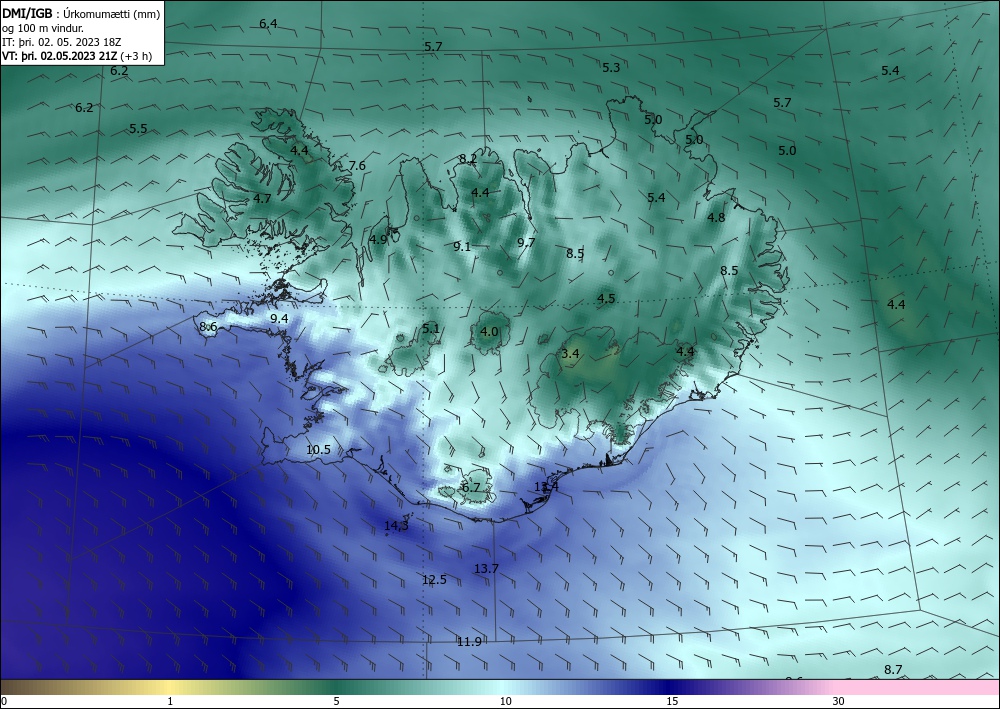Click the colour scale label '5'

[x=336, y=701]
